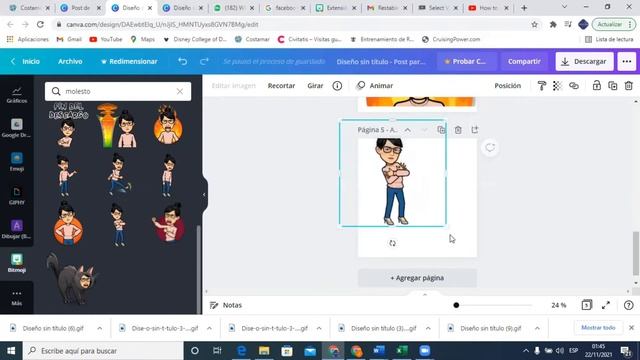
Task: Close the downloads bar
Action: click(x=631, y=328)
